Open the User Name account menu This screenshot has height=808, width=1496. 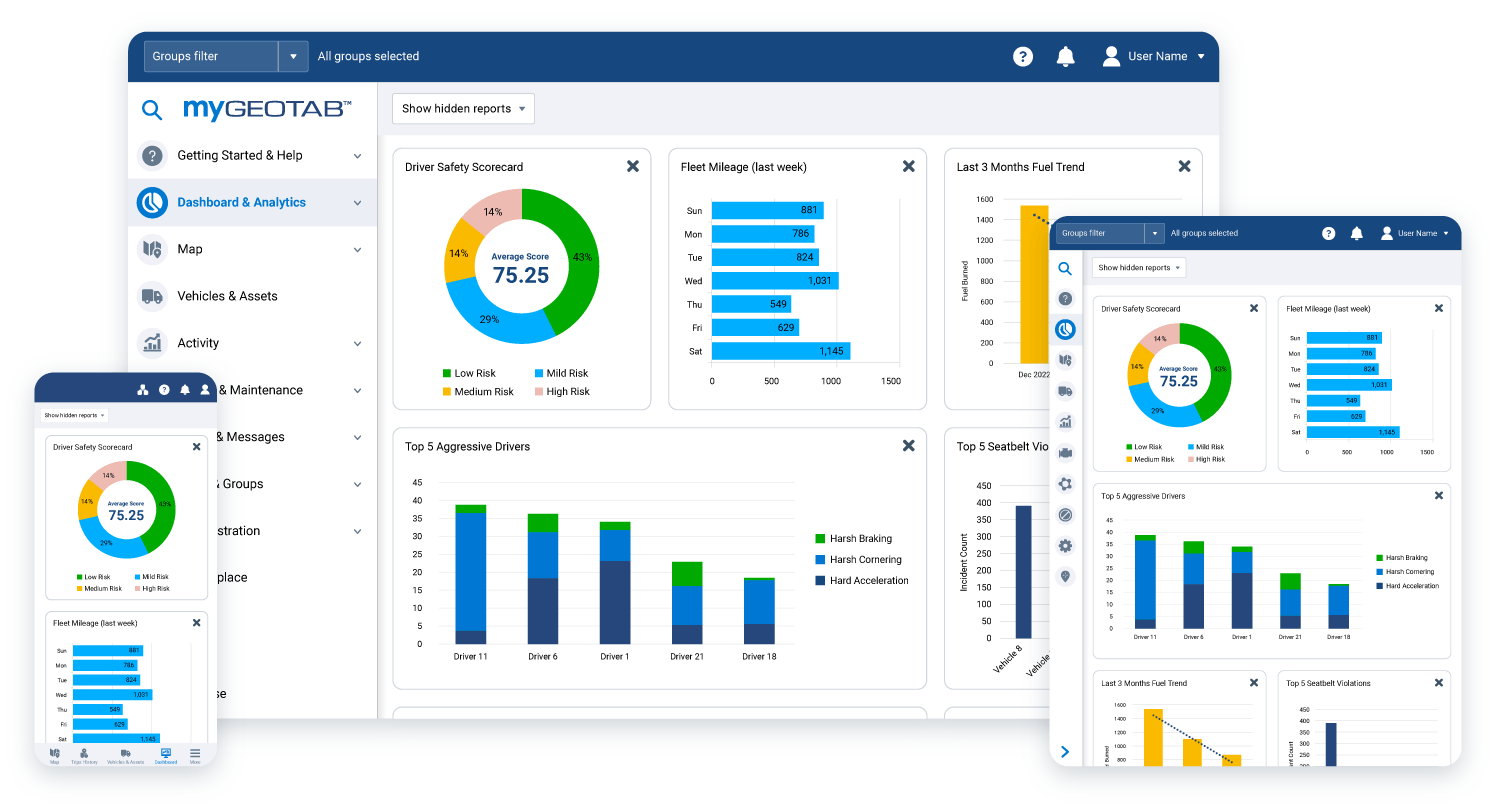click(x=1155, y=56)
